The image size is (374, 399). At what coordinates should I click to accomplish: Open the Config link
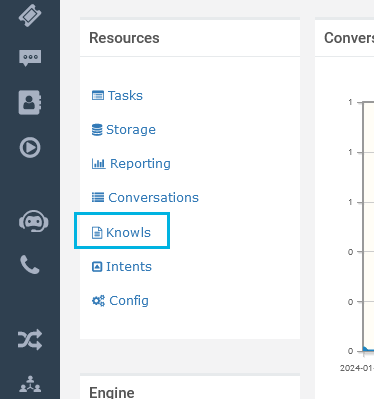(129, 301)
